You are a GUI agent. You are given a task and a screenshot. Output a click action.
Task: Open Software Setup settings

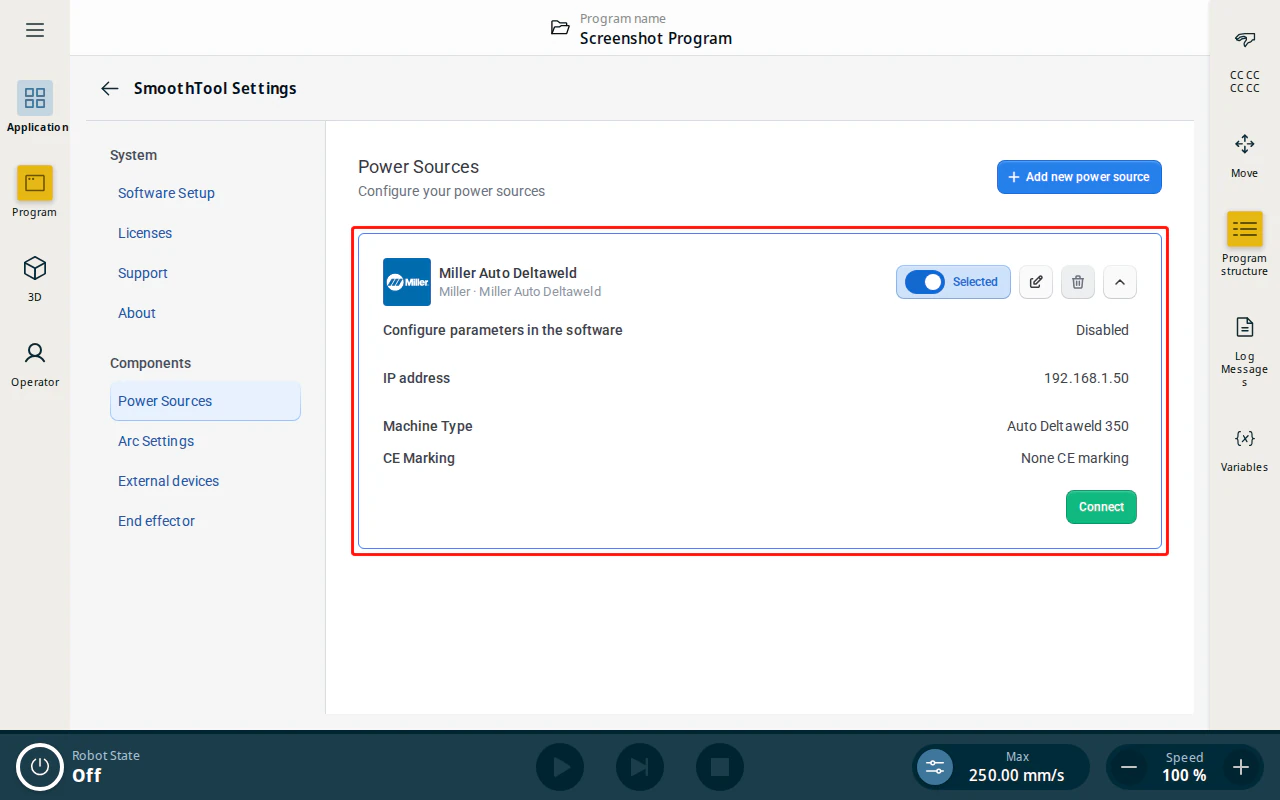[x=166, y=193]
